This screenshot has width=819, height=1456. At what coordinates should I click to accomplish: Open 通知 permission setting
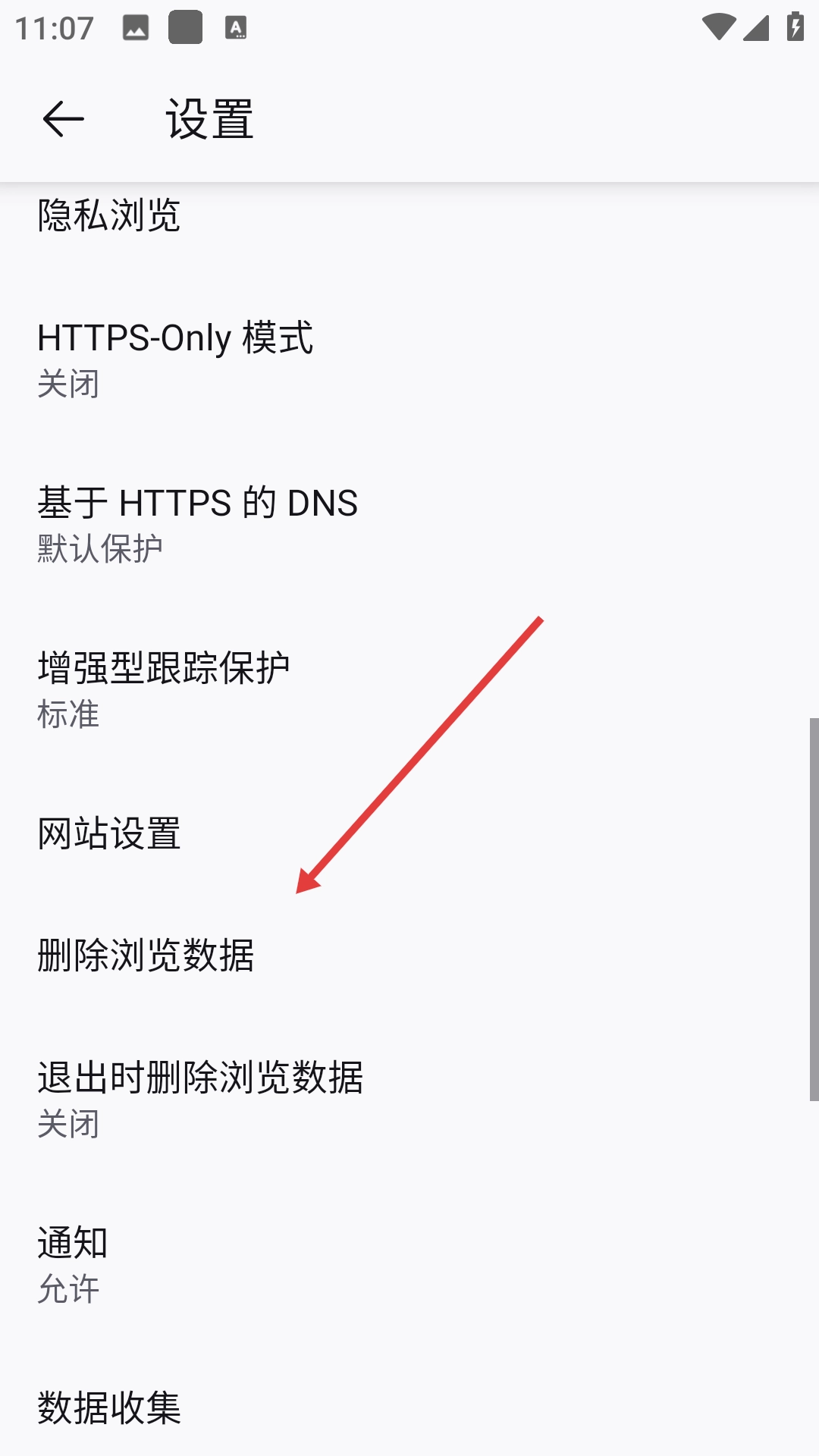[409, 1264]
